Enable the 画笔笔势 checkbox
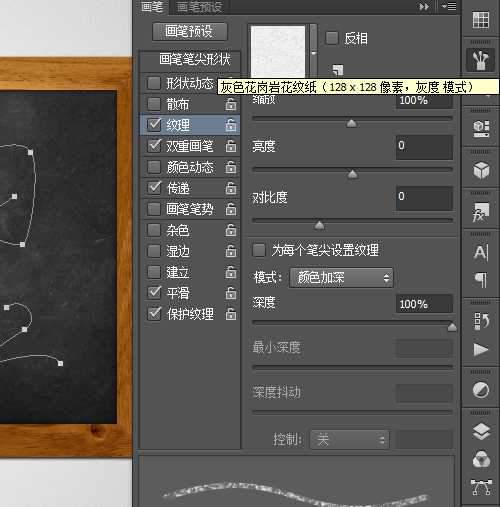The width and height of the screenshot is (500, 507). point(154,209)
